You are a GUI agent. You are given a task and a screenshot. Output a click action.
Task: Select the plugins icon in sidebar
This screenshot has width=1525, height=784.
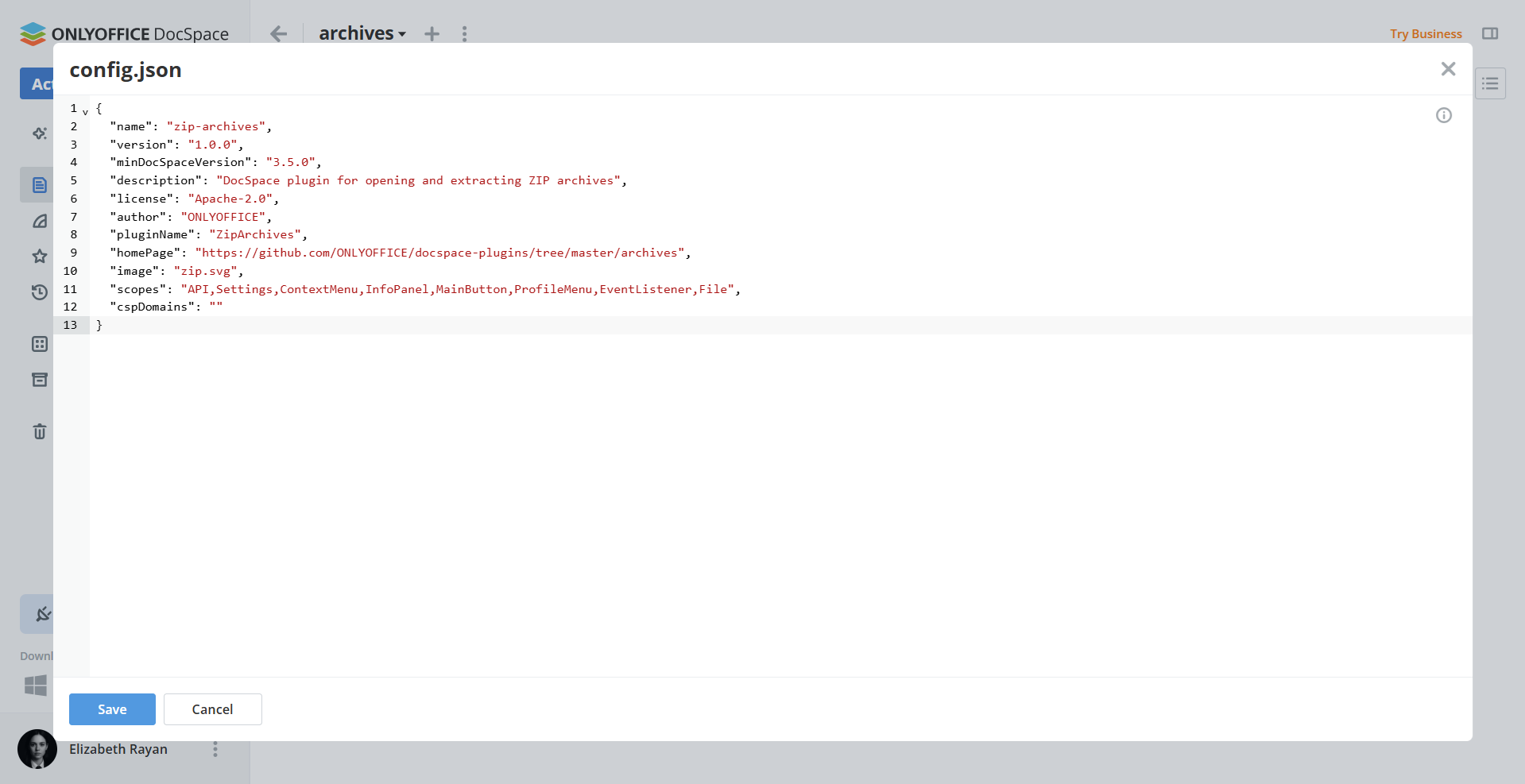point(44,613)
